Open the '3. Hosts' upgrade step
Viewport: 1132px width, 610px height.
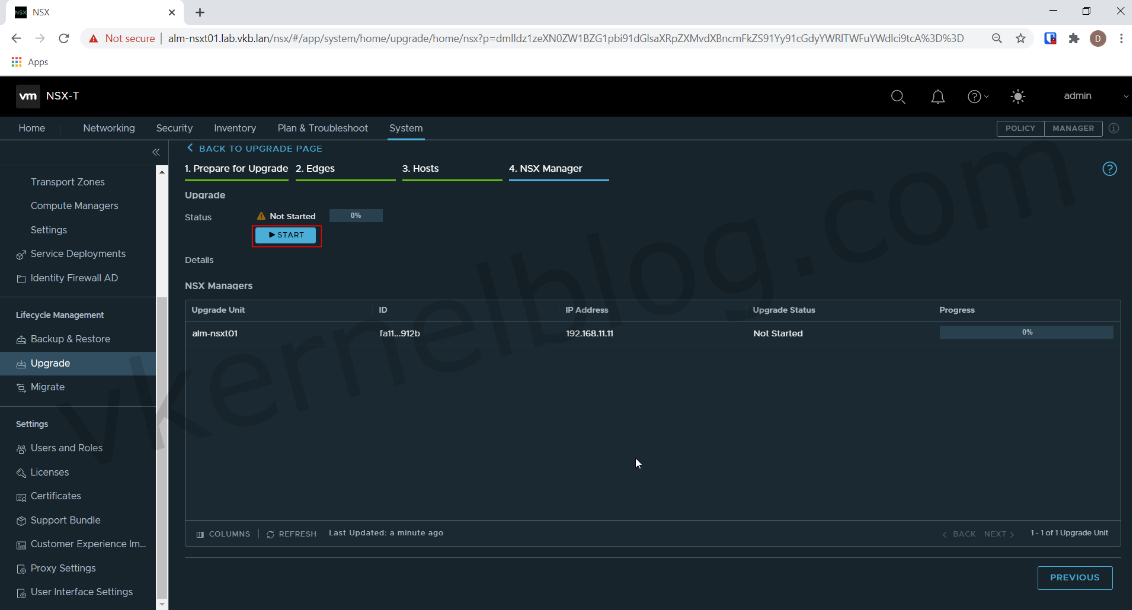coord(421,168)
